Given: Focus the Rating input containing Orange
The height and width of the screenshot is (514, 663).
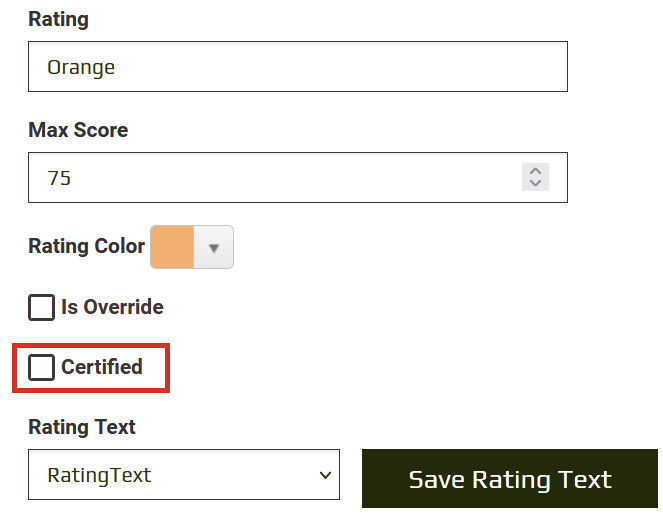Looking at the screenshot, I should tap(297, 67).
